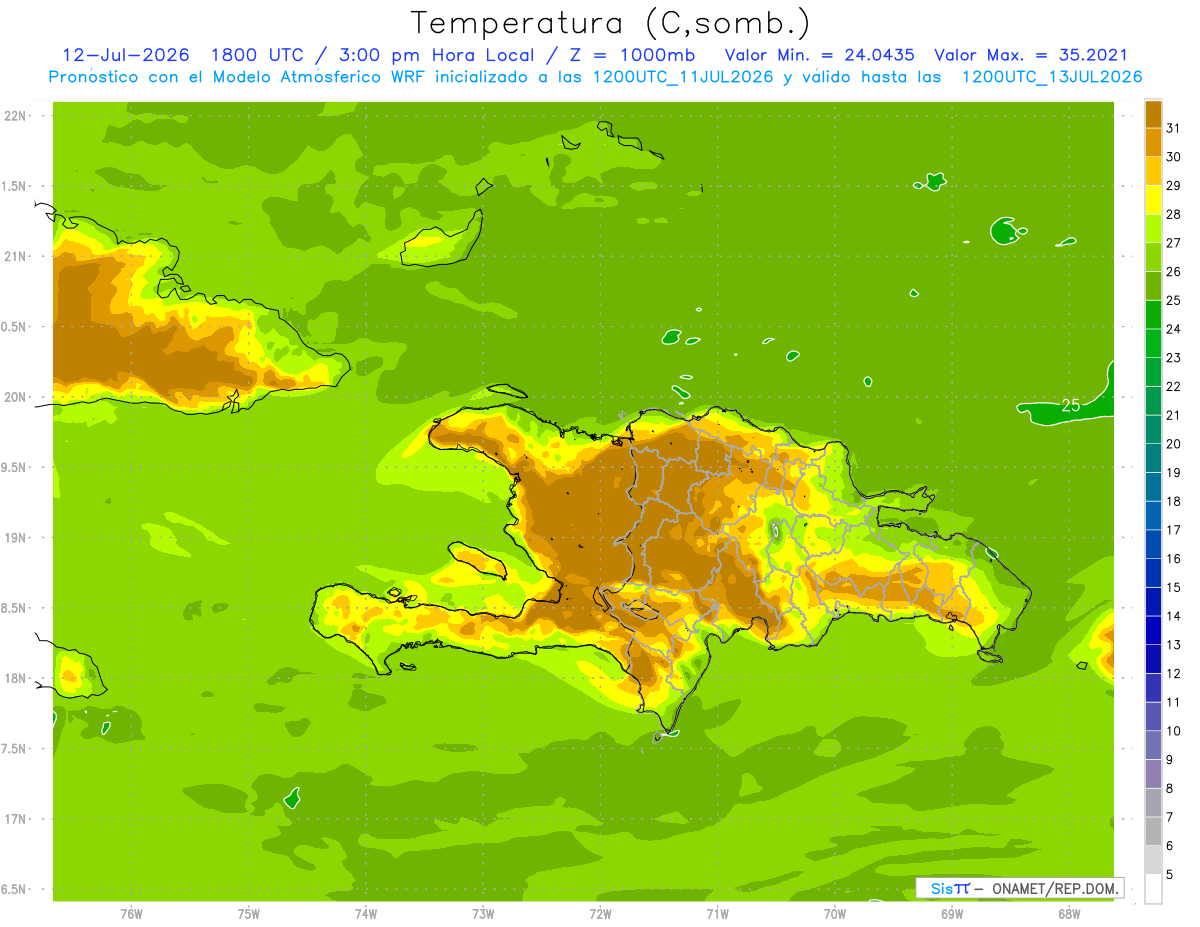This screenshot has width=1200, height=927.
Task: Click the '73W' longitude label
Action: [483, 913]
